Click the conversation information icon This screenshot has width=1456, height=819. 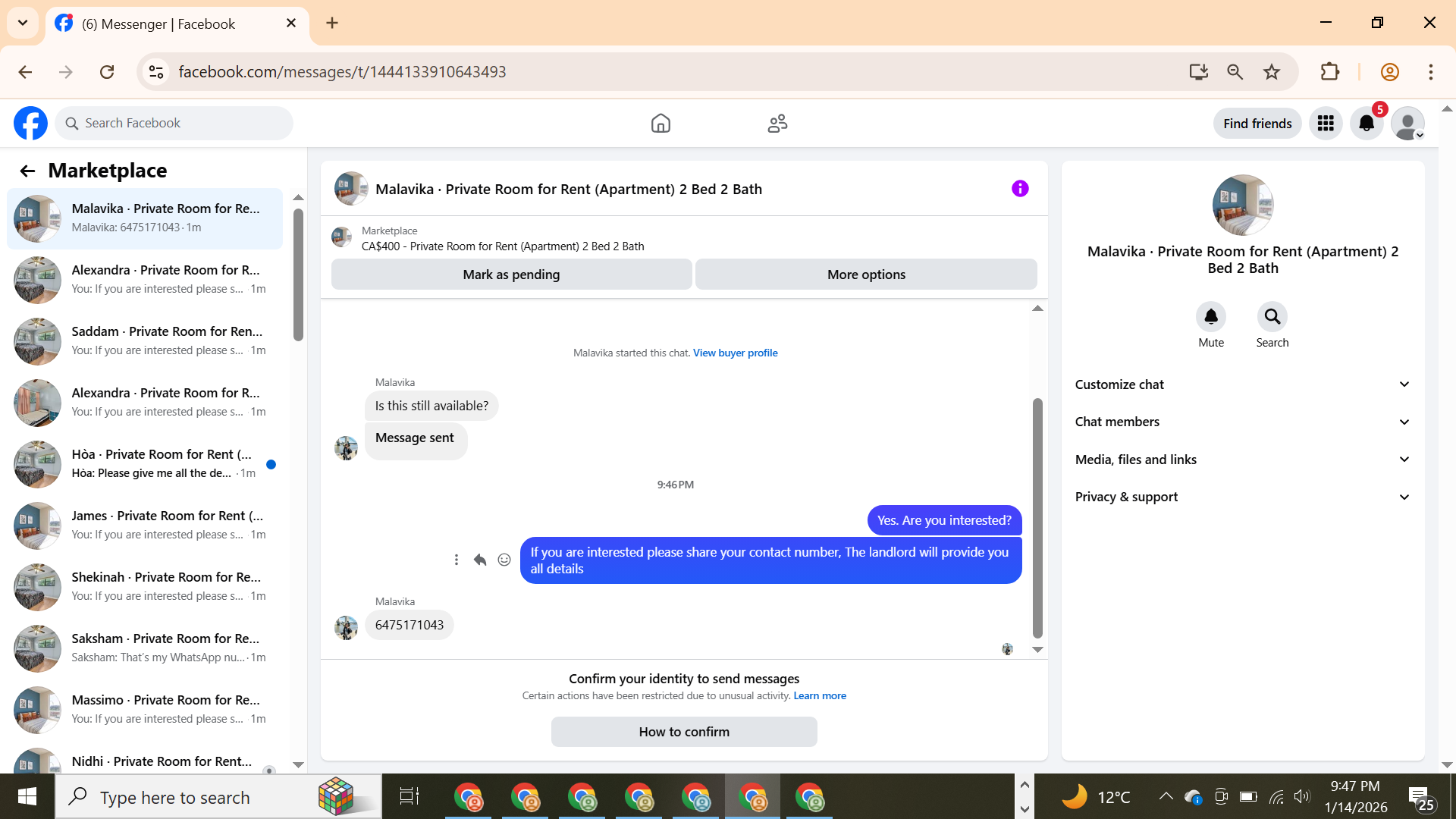point(1020,189)
